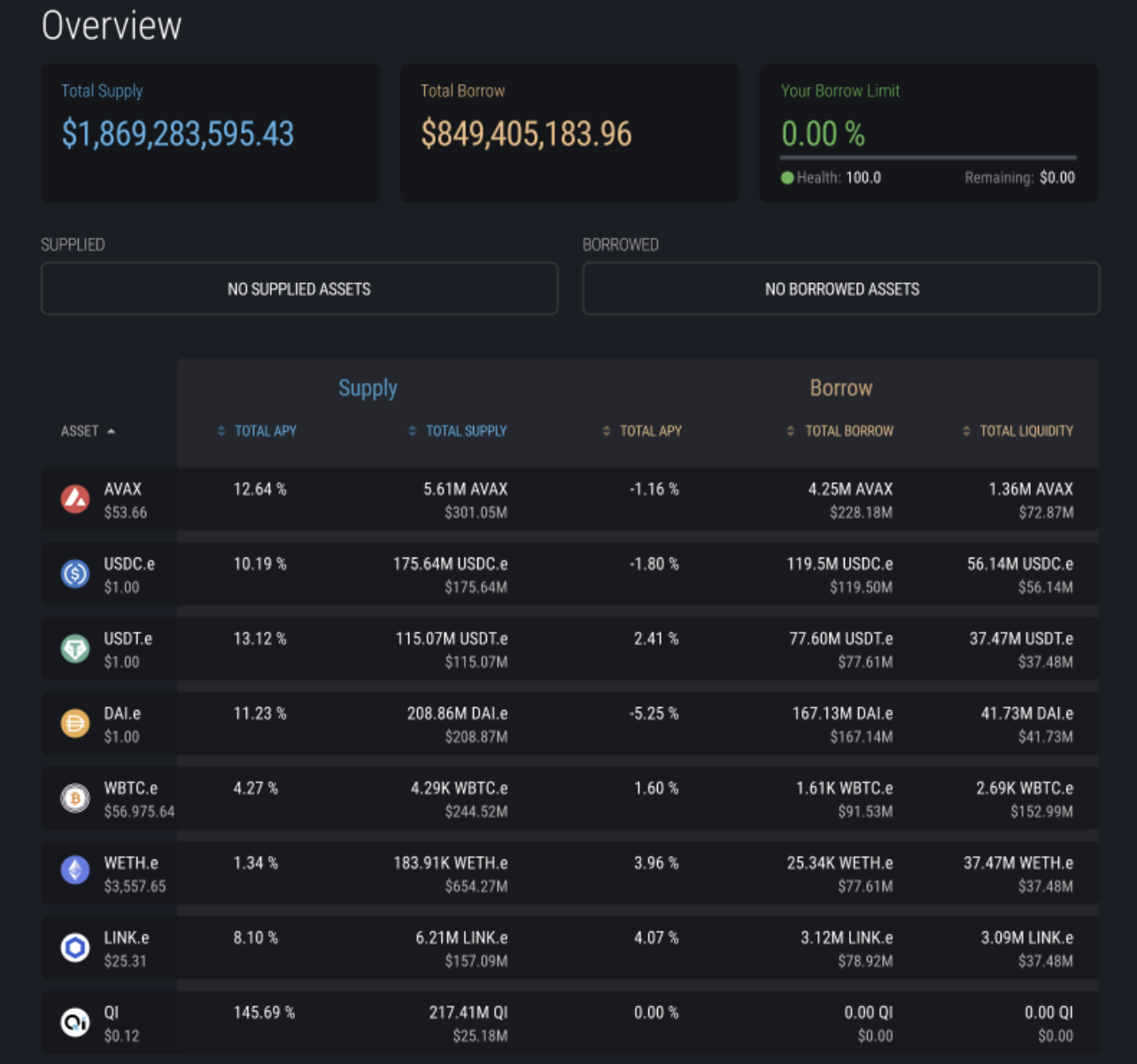Click the No Borrowed Assets panel
This screenshot has width=1137, height=1064.
[x=841, y=289]
